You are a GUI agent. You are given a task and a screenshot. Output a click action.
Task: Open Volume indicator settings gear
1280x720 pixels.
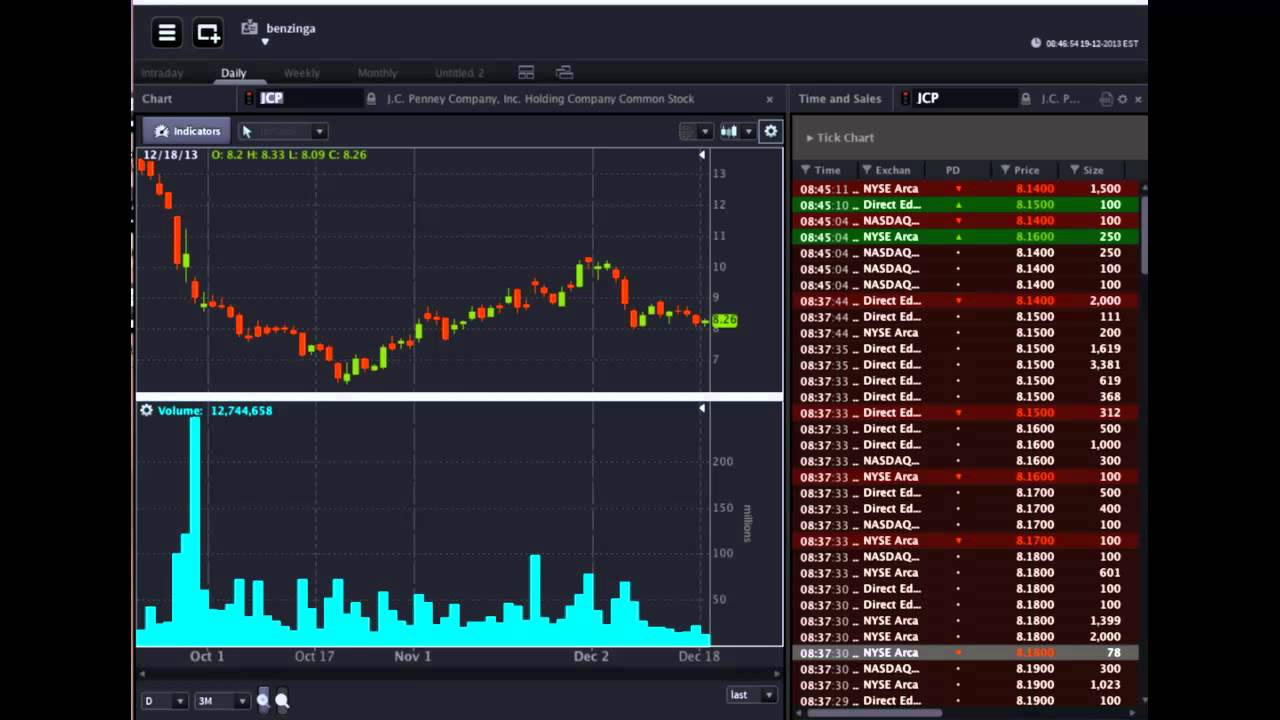point(147,410)
